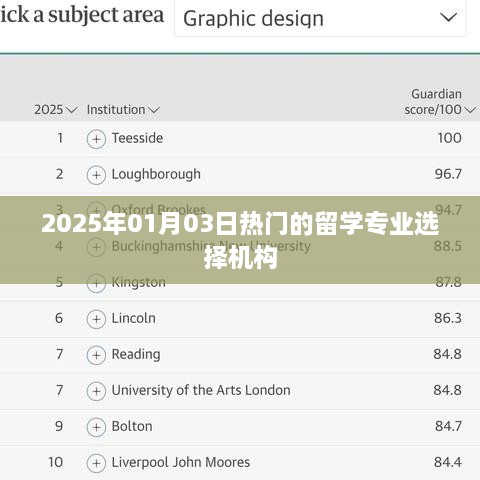Sort by the 2025 rank column
The width and height of the screenshot is (480, 480).
point(56,110)
